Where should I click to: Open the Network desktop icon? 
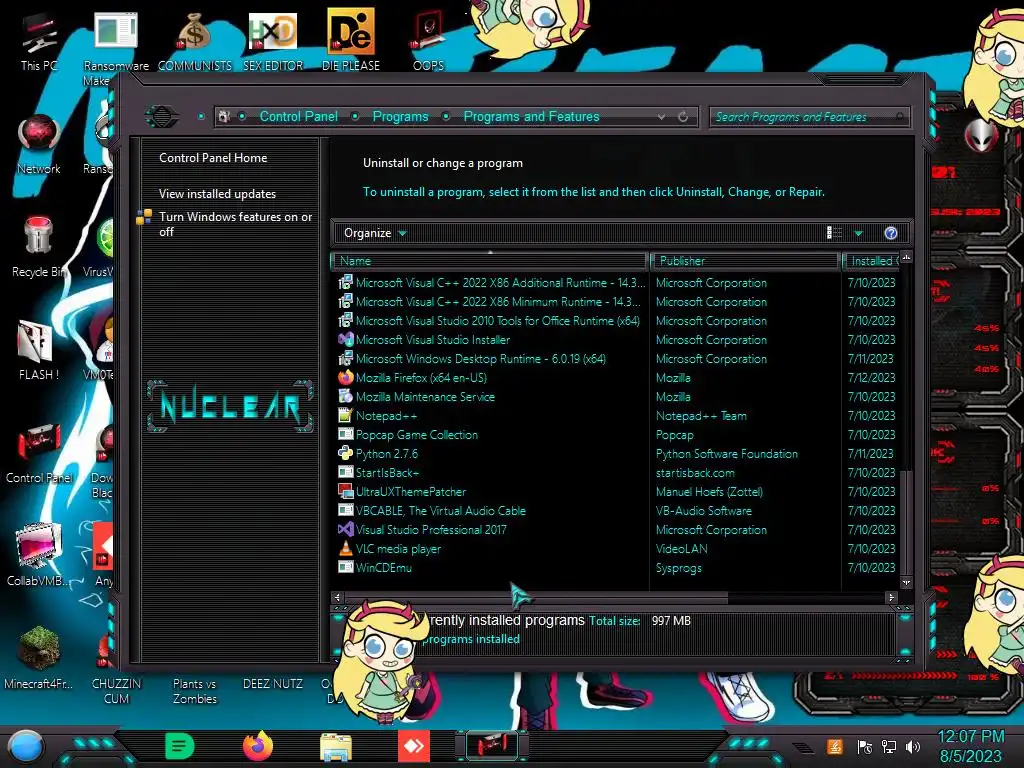(x=39, y=144)
